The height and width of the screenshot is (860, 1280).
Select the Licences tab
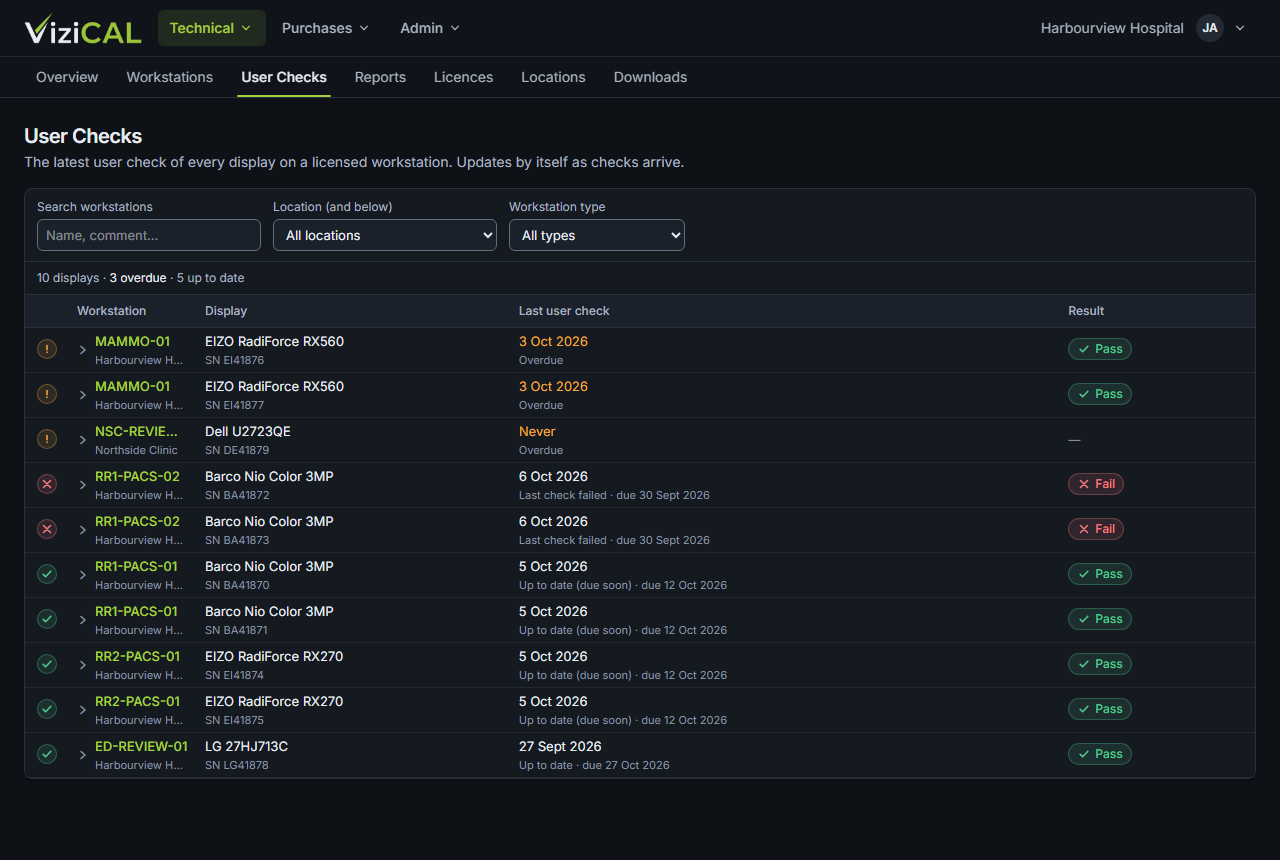463,77
